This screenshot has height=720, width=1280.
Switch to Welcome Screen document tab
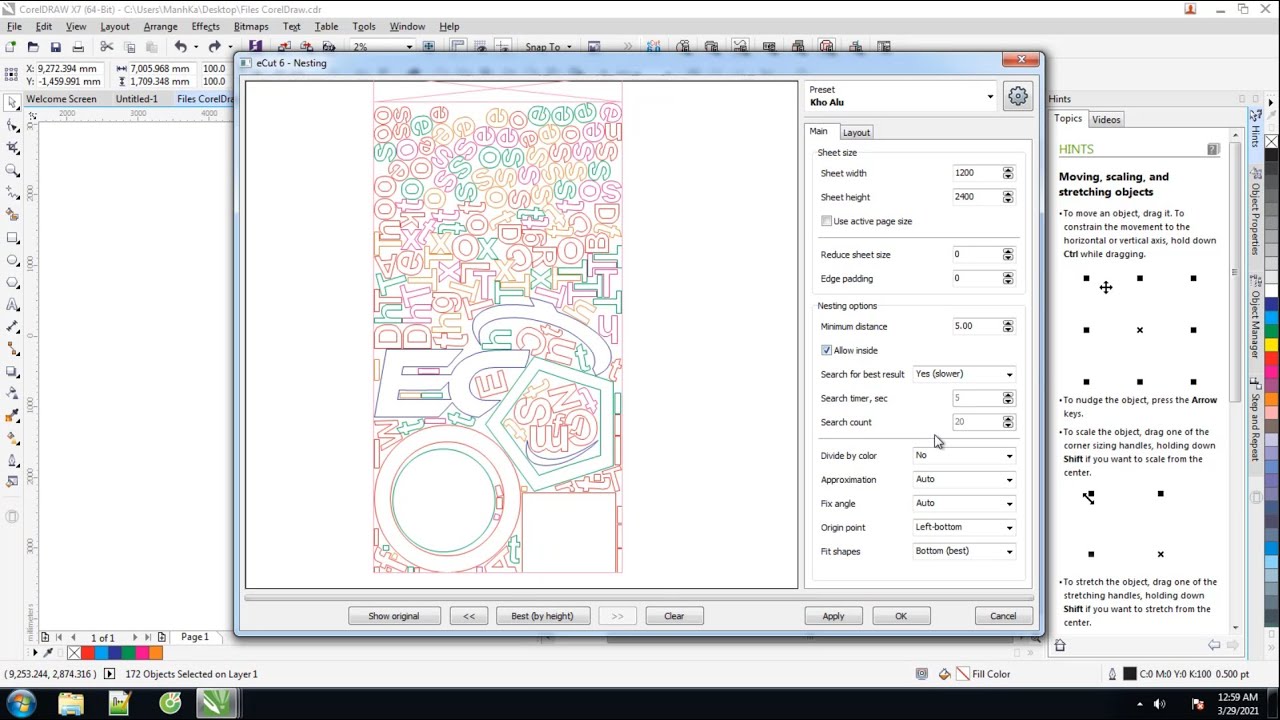tap(61, 99)
